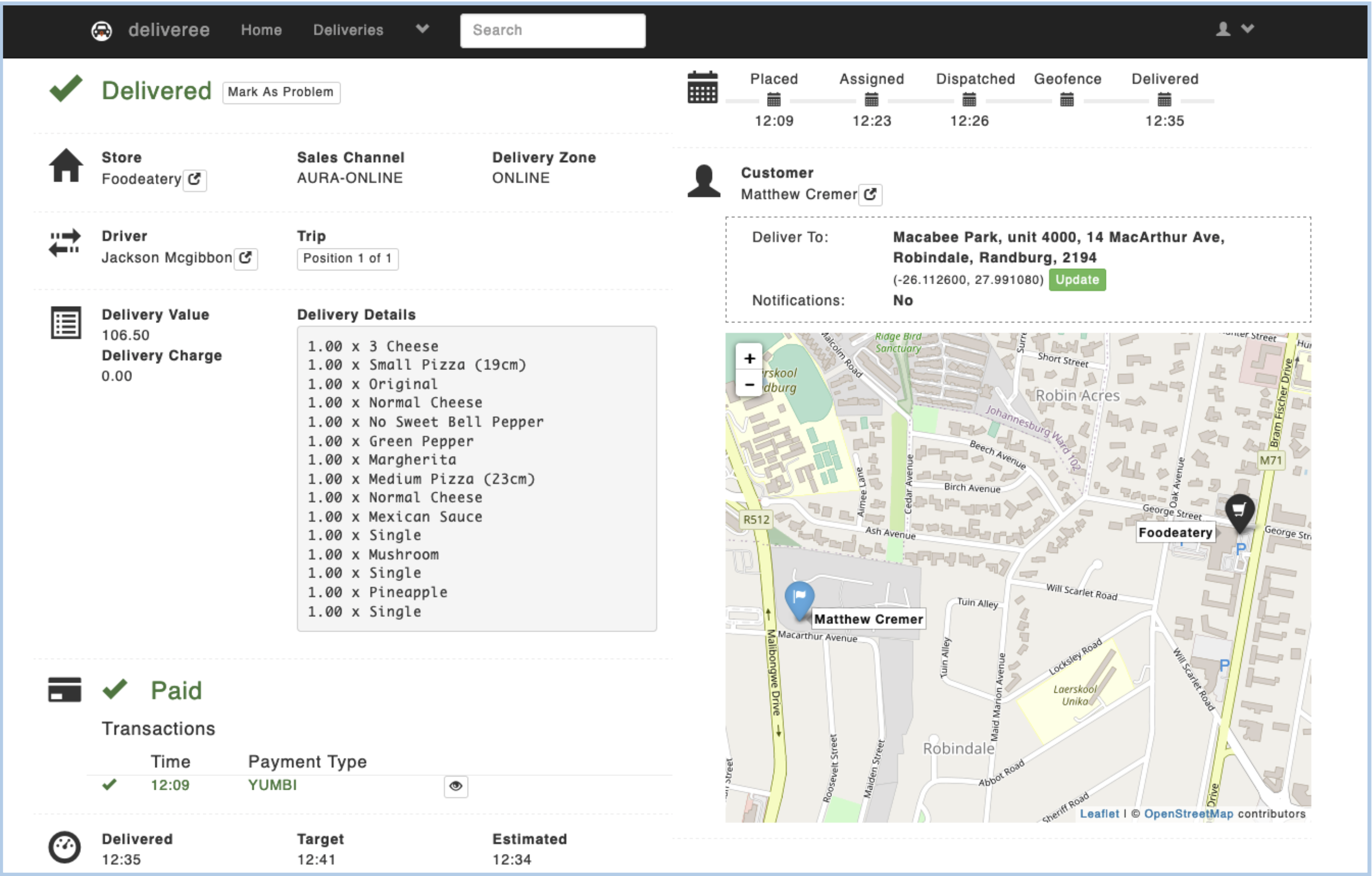This screenshot has height=876, width=1372.
Task: Click the green Update address button
Action: pyautogui.click(x=1077, y=280)
